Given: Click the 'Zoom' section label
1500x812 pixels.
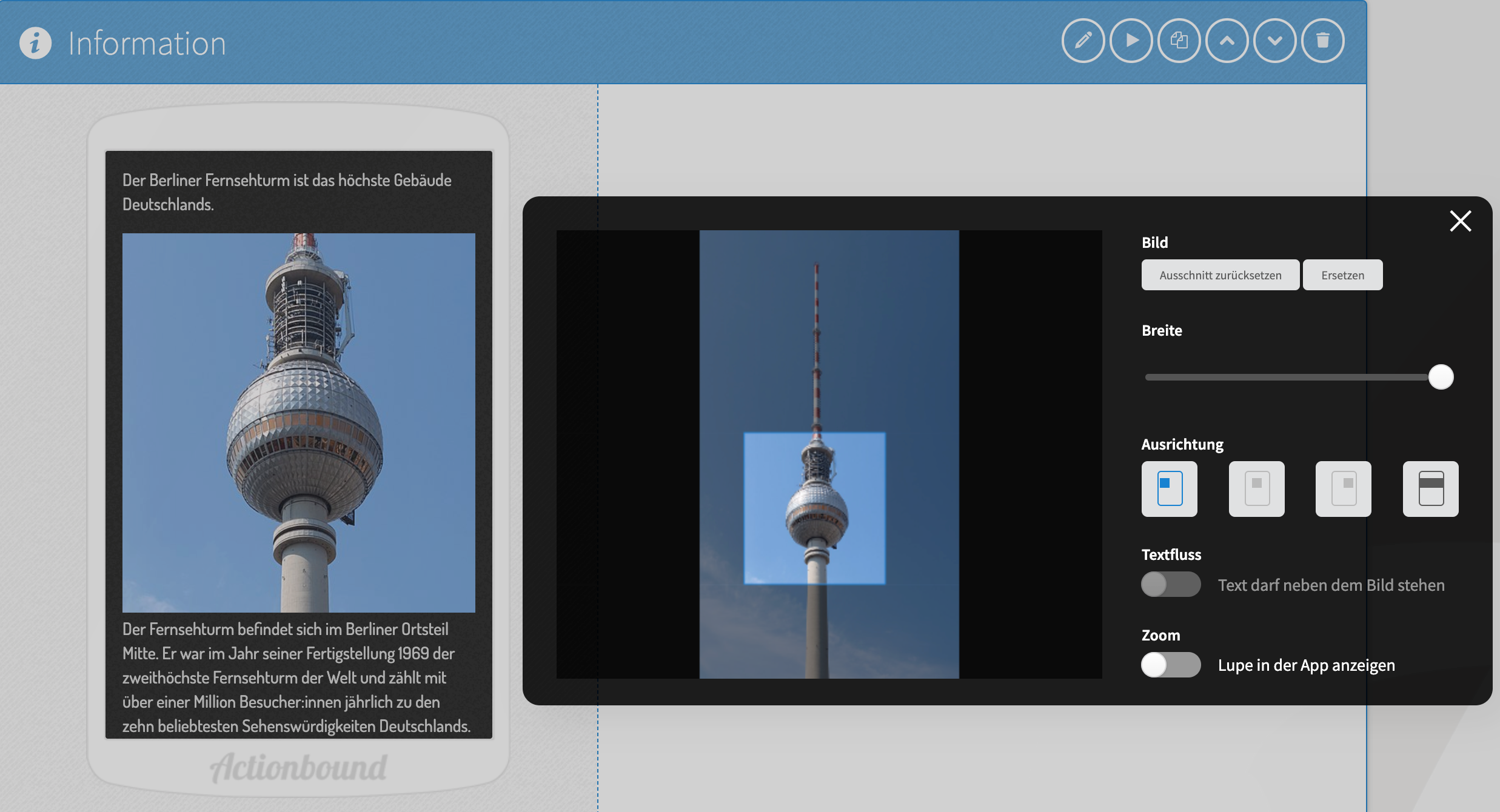Looking at the screenshot, I should [1160, 635].
